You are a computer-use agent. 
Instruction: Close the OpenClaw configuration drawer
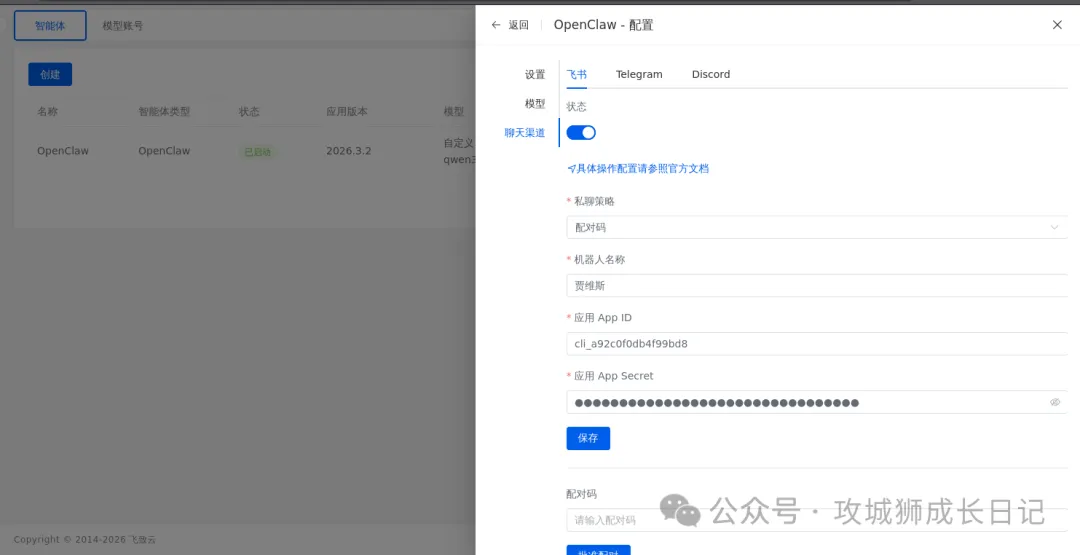tap(1057, 25)
